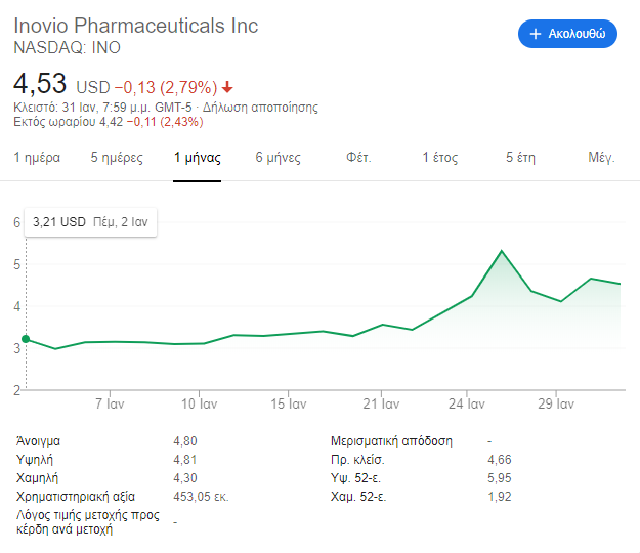
Task: Click the green data point on chart
Action: pyautogui.click(x=26, y=339)
